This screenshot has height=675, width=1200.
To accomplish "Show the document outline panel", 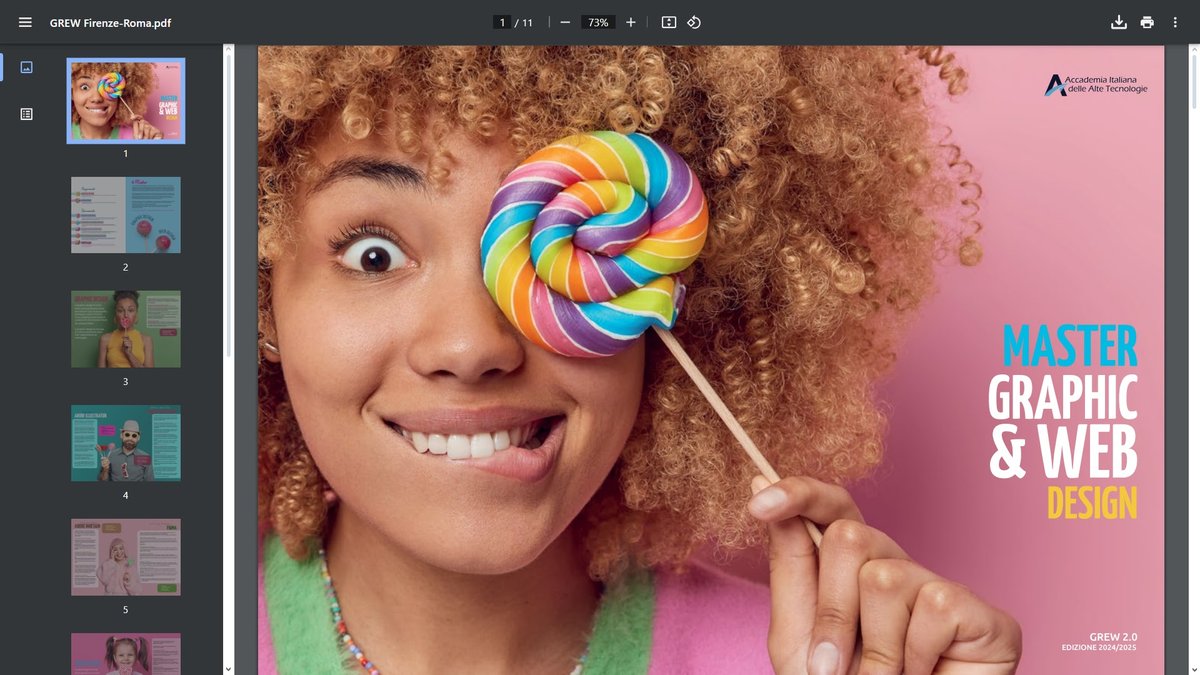I will [x=26, y=114].
